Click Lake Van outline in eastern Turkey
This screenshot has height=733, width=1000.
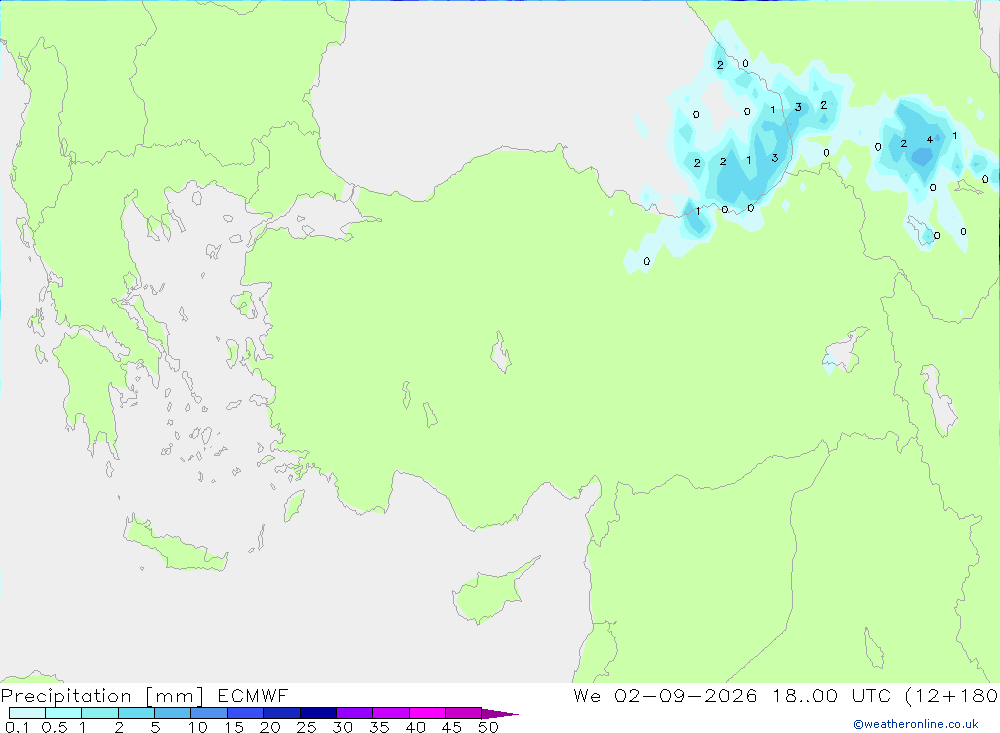point(844,352)
